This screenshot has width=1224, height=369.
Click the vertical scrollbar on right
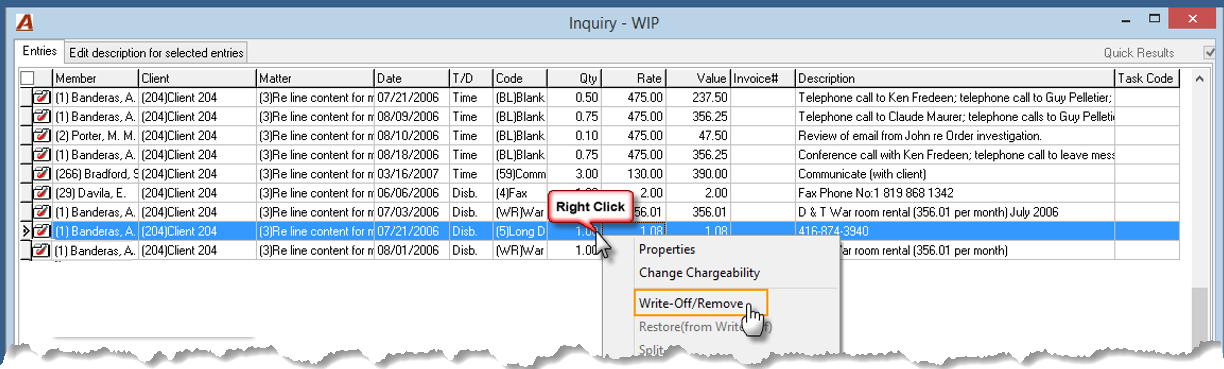click(1199, 200)
